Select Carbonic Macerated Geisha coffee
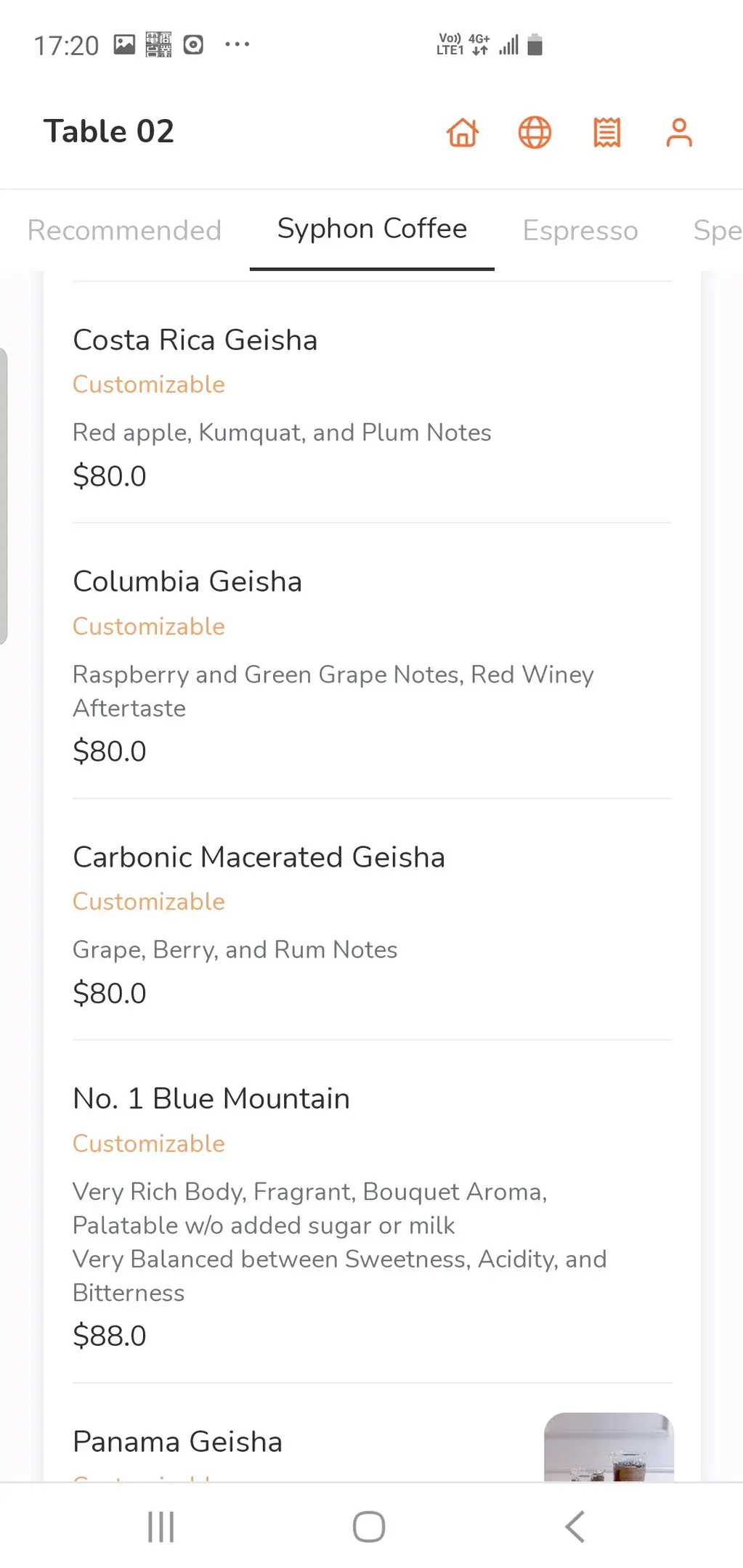Viewport: 743px width, 1568px height. (259, 857)
